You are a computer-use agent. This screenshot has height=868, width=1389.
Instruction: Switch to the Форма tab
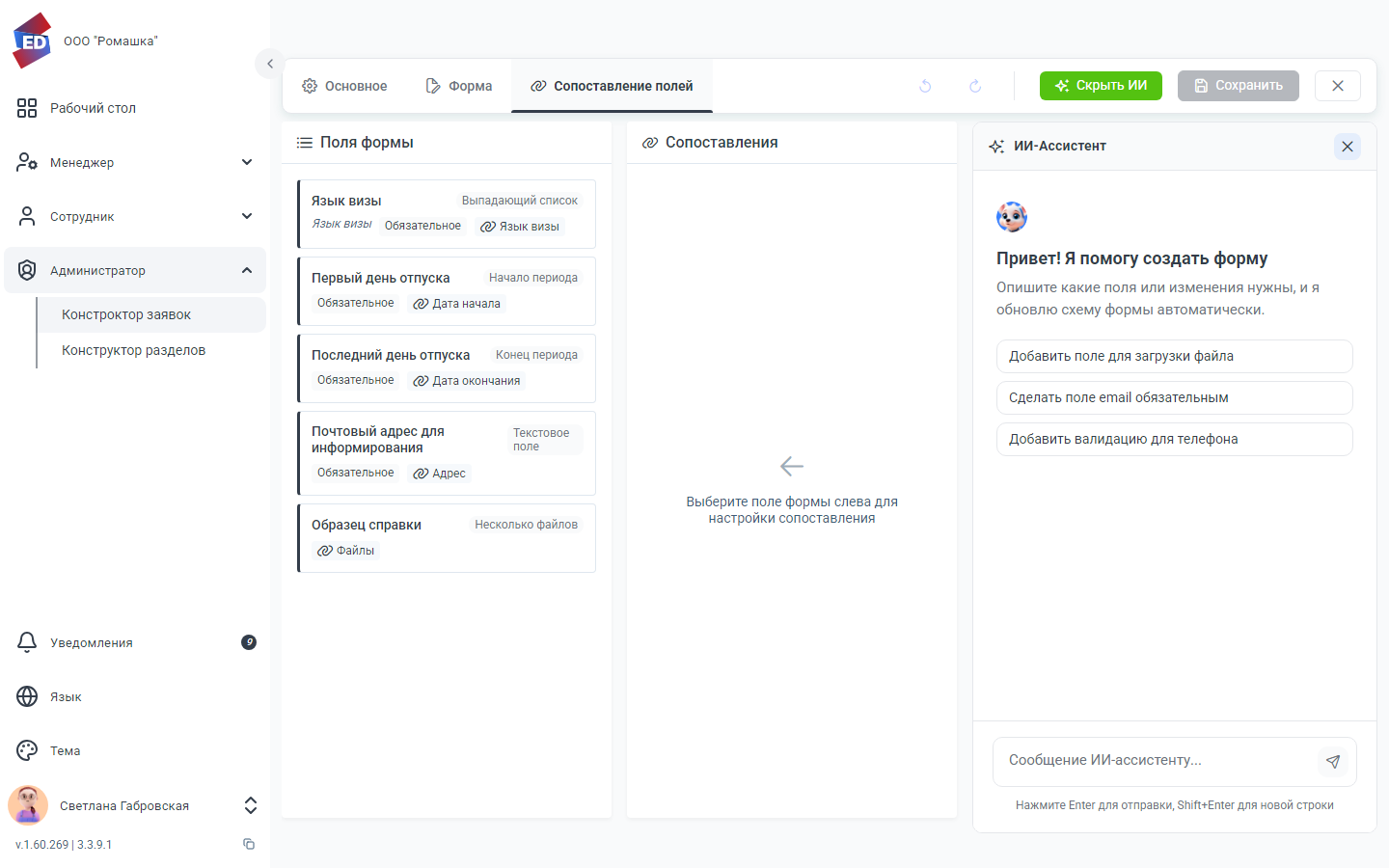[459, 86]
